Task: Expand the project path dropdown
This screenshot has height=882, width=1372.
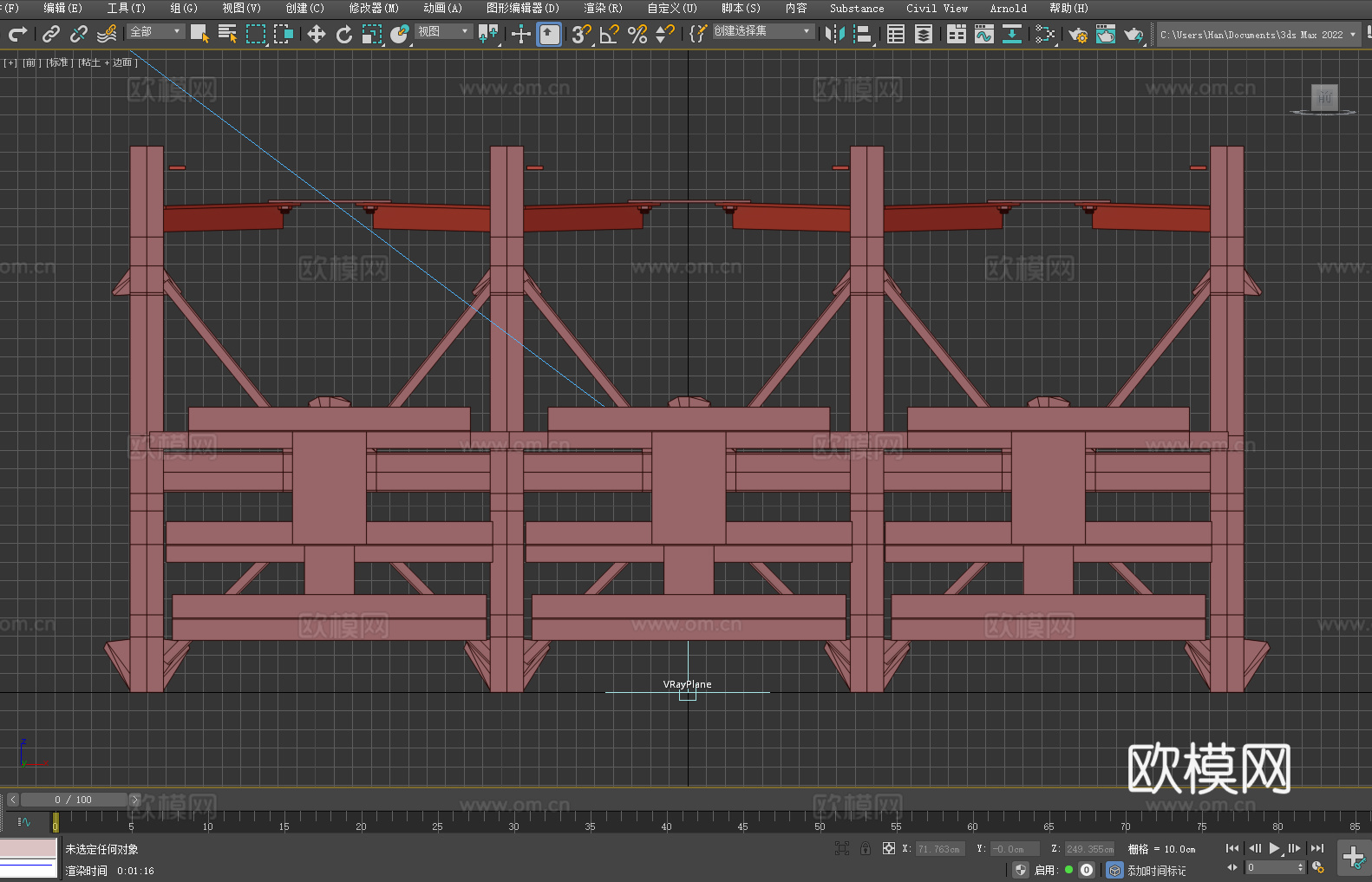Action: [1352, 35]
